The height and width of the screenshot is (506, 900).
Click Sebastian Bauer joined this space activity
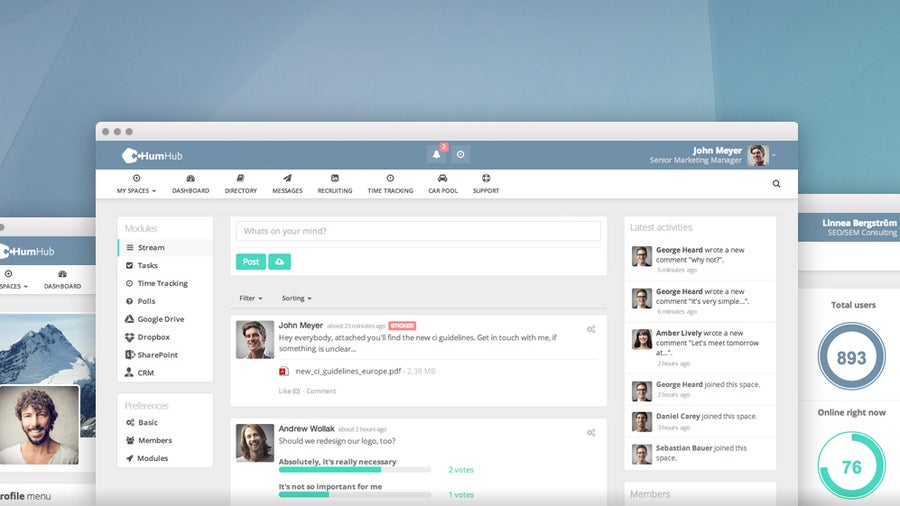tap(700, 453)
